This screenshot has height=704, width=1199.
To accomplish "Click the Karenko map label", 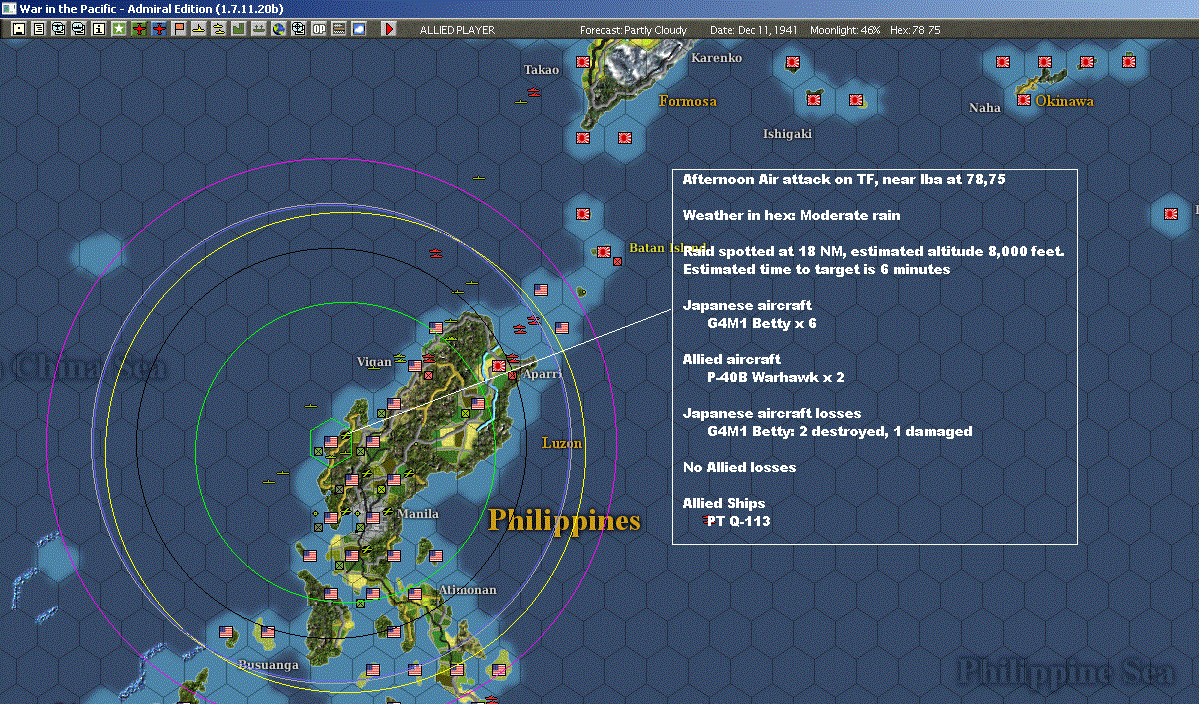I will [716, 57].
